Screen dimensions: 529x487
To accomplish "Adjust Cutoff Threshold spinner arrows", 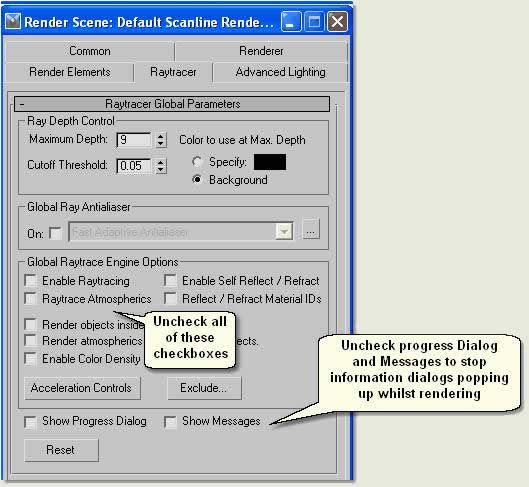I will (x=161, y=166).
